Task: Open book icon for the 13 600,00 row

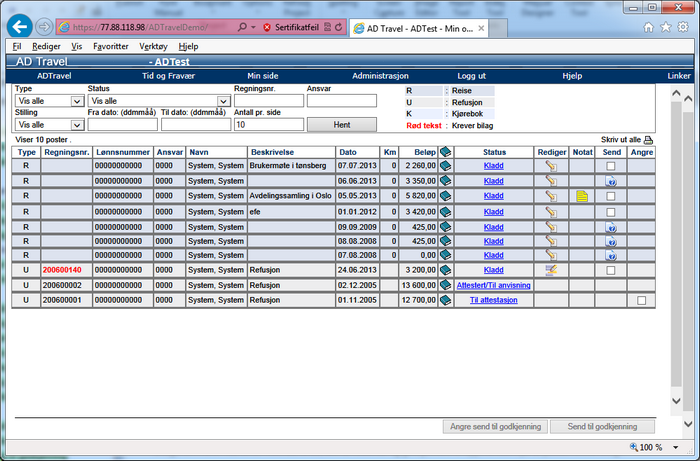Action: click(446, 285)
